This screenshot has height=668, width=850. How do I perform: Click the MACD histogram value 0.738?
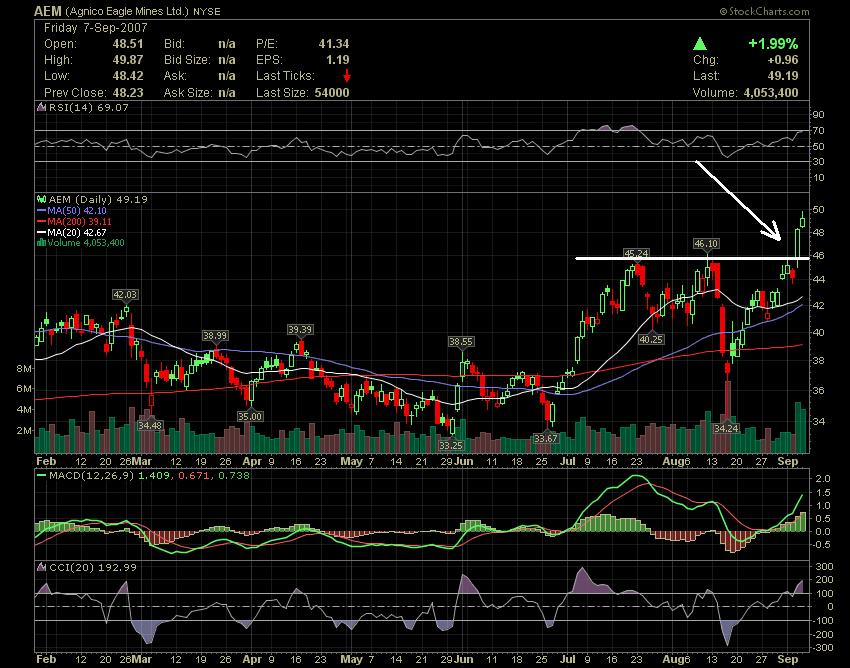pos(234,476)
